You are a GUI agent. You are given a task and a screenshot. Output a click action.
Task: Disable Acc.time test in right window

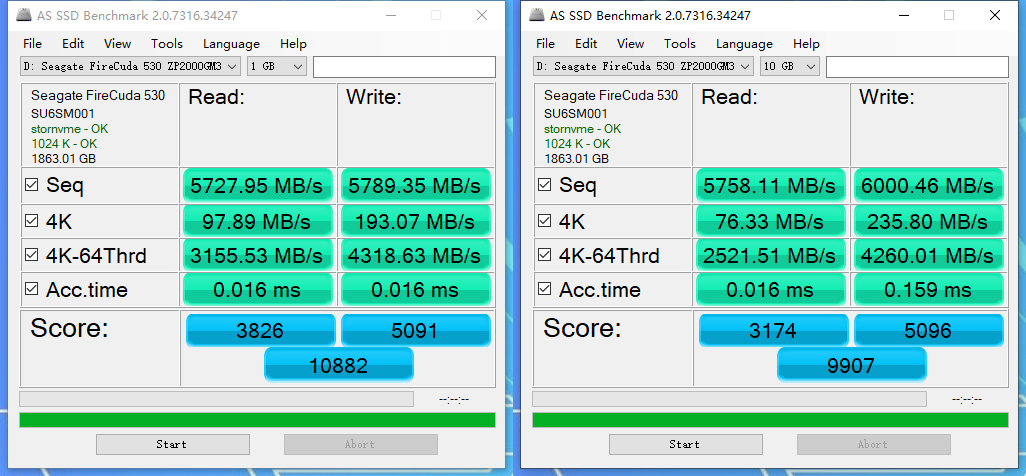(x=544, y=290)
